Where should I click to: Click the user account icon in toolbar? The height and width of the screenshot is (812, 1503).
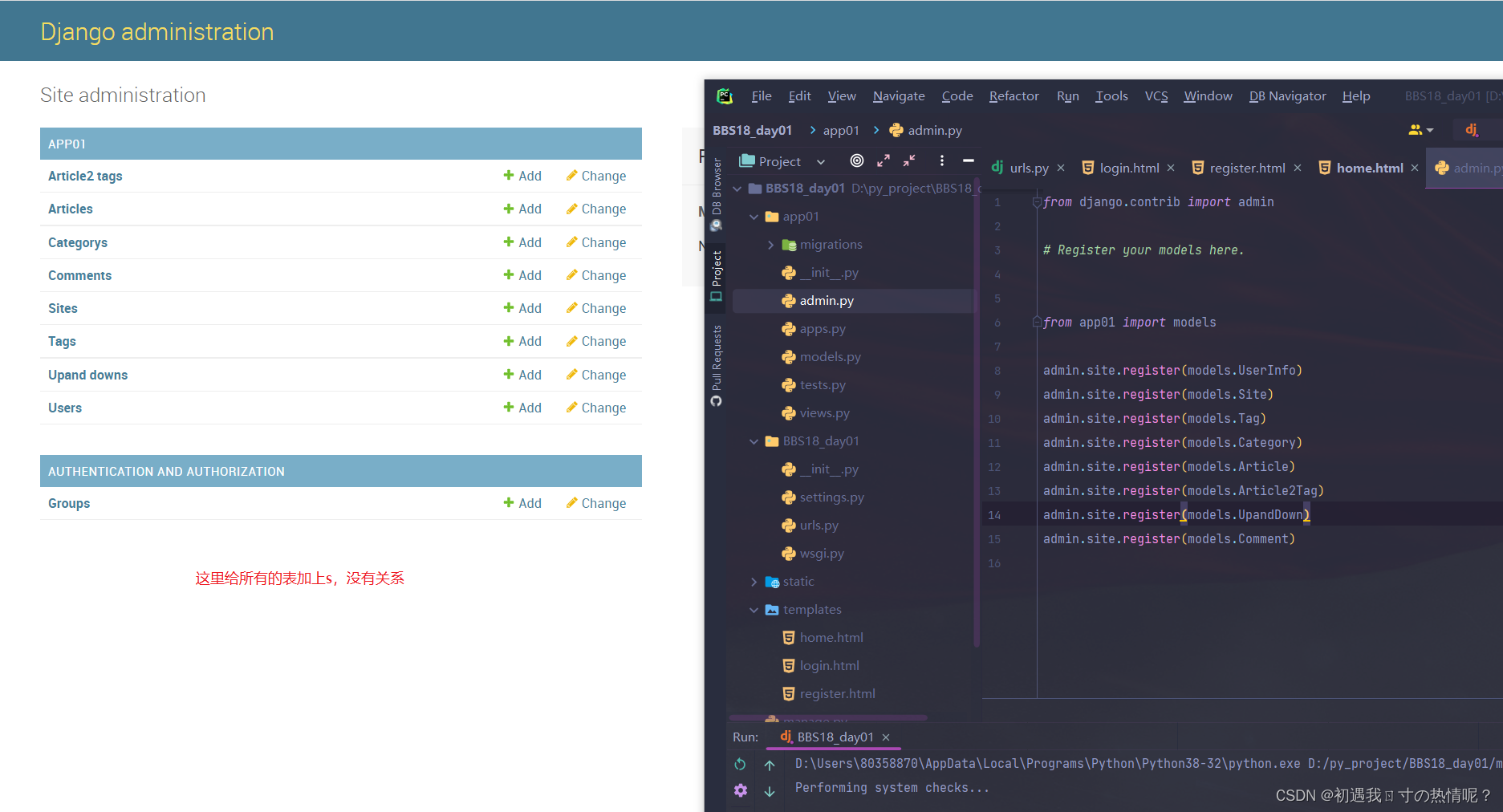tap(1420, 130)
